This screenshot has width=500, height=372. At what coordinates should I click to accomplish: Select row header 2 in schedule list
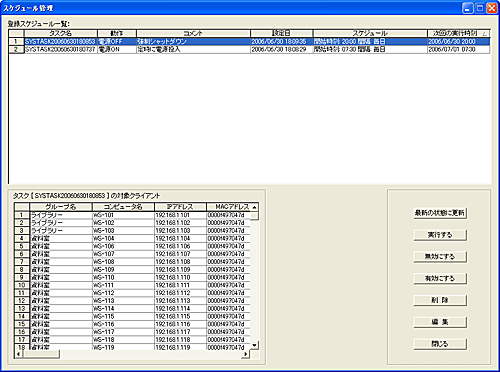(16, 49)
